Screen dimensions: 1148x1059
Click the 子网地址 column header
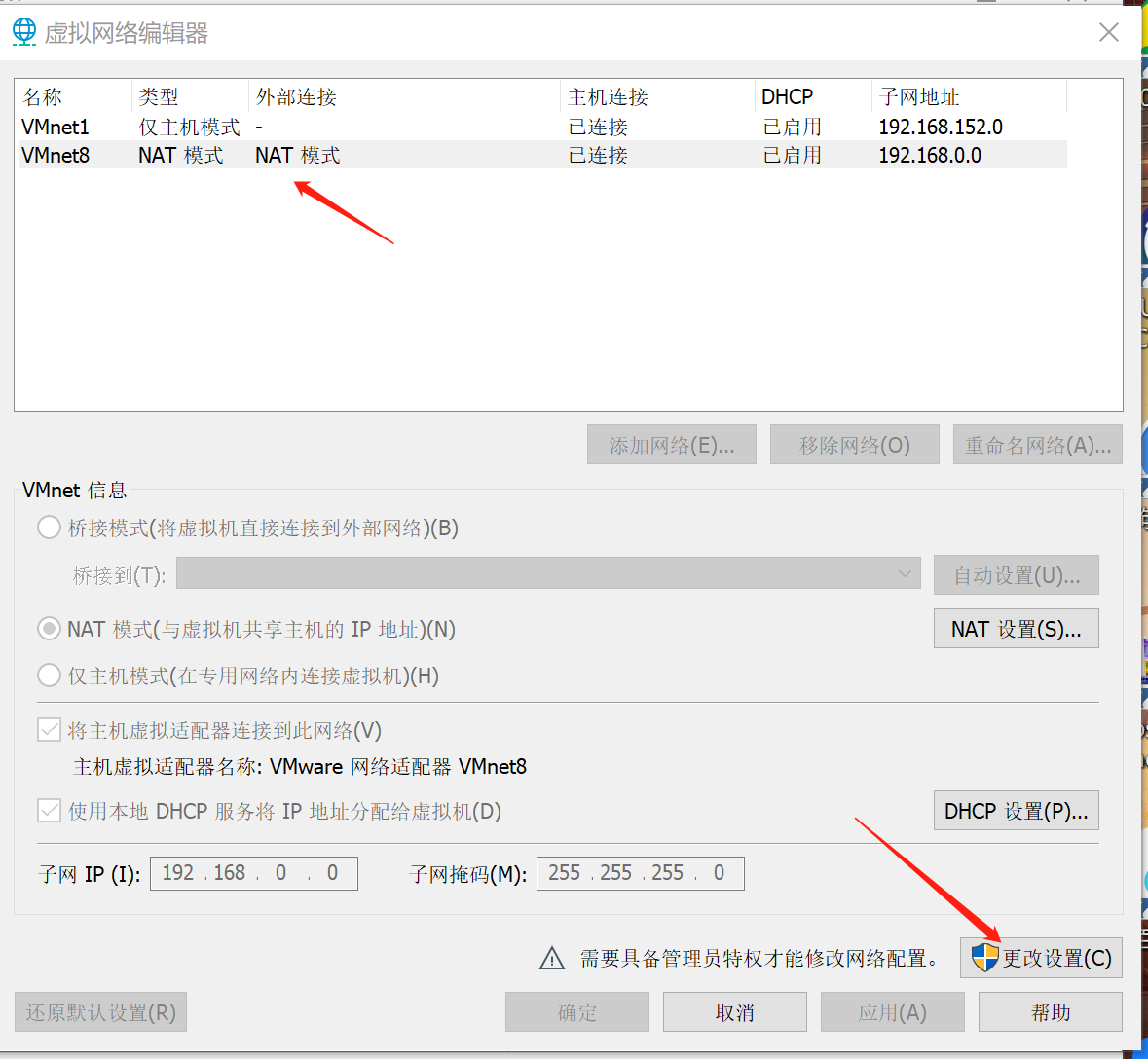pos(970,96)
